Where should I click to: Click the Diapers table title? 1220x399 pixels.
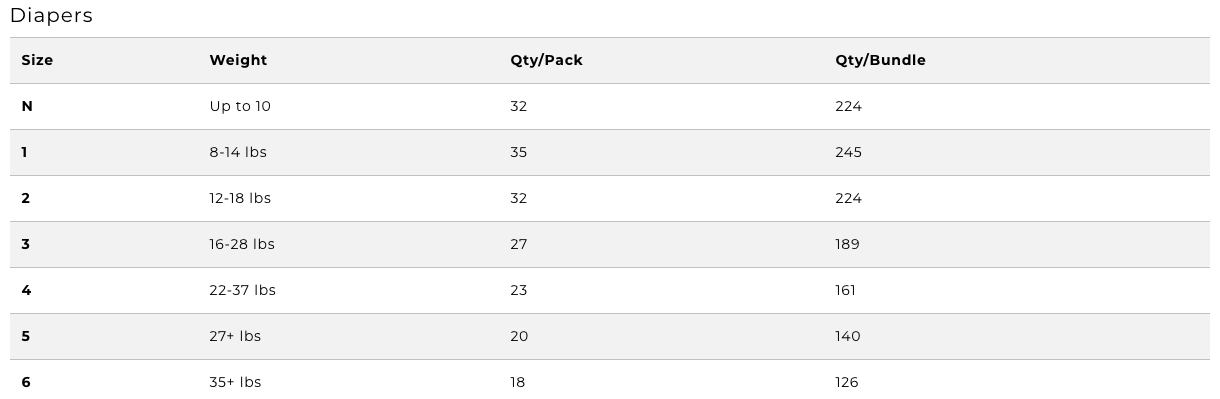51,16
